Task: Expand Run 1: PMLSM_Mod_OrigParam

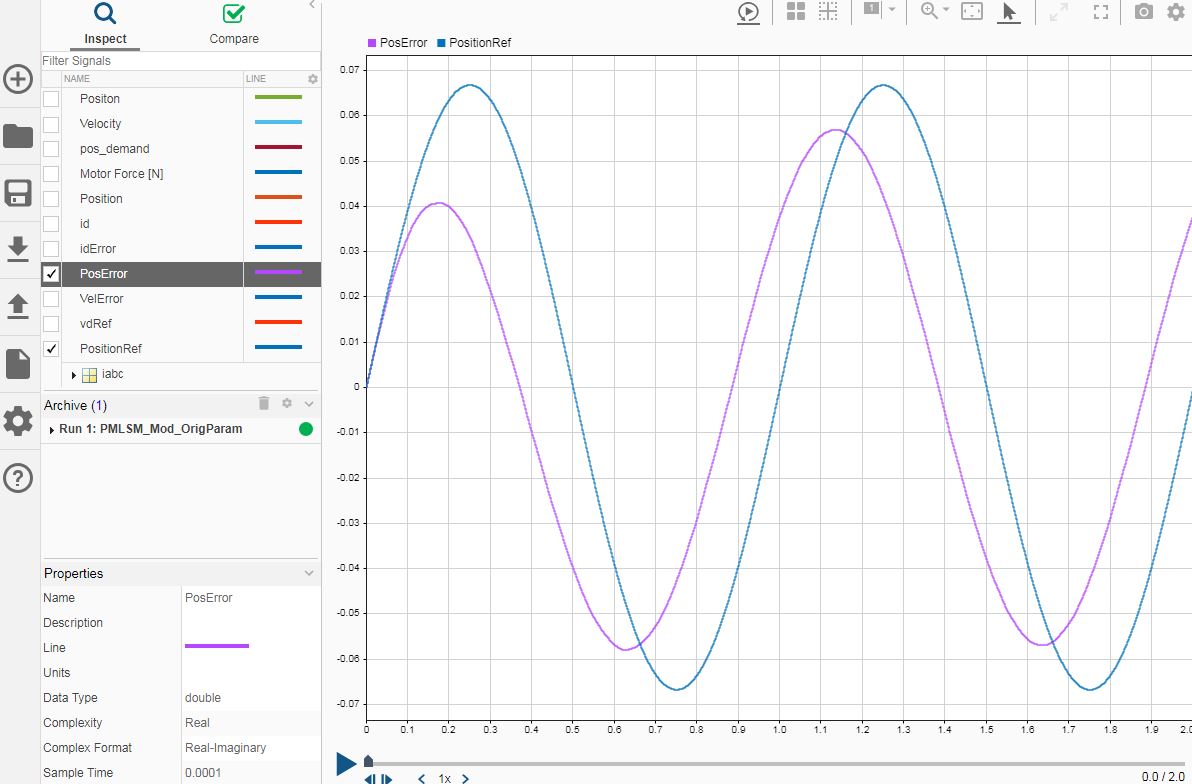Action: pyautogui.click(x=49, y=429)
